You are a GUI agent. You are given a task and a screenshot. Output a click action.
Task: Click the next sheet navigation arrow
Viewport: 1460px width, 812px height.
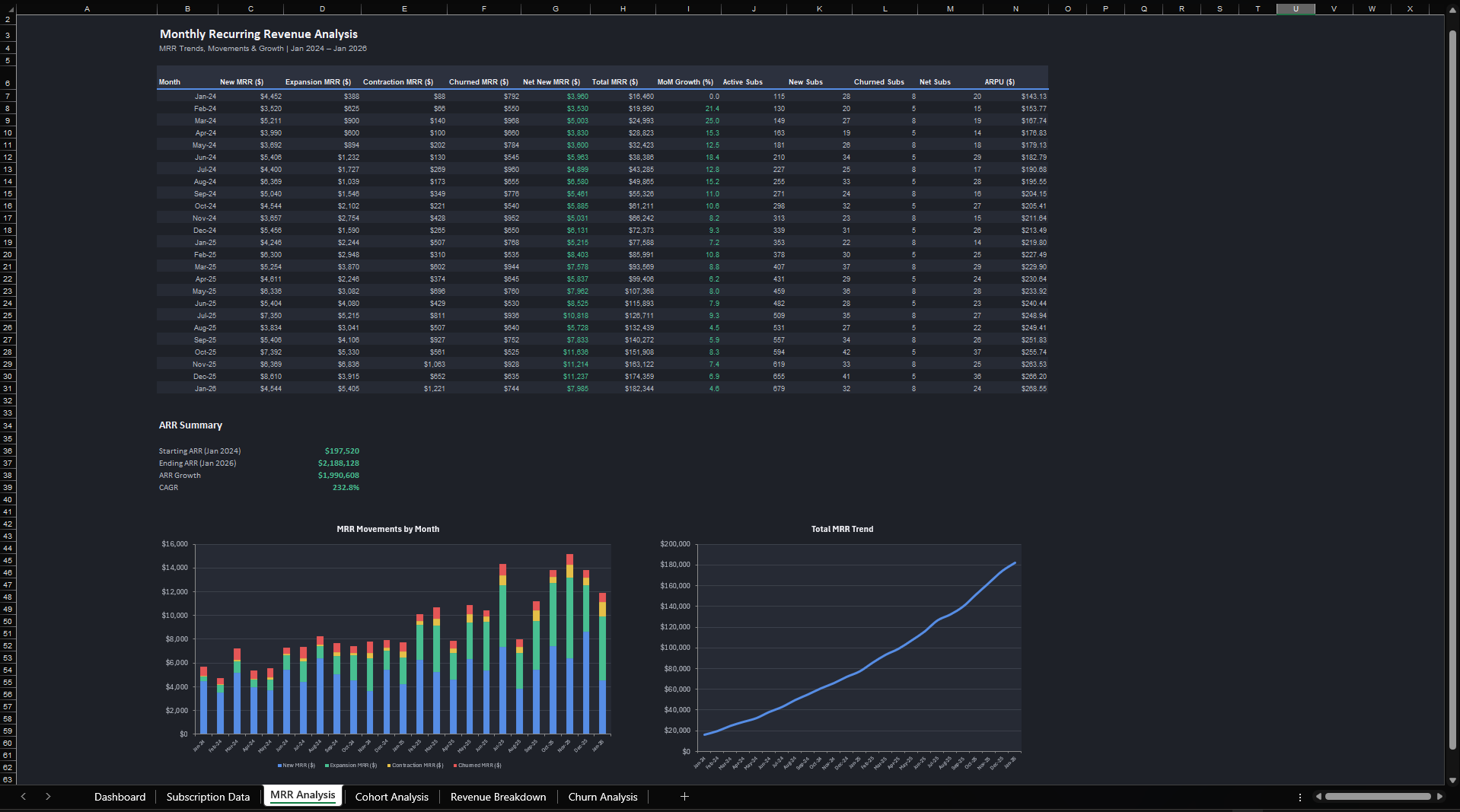click(x=48, y=796)
